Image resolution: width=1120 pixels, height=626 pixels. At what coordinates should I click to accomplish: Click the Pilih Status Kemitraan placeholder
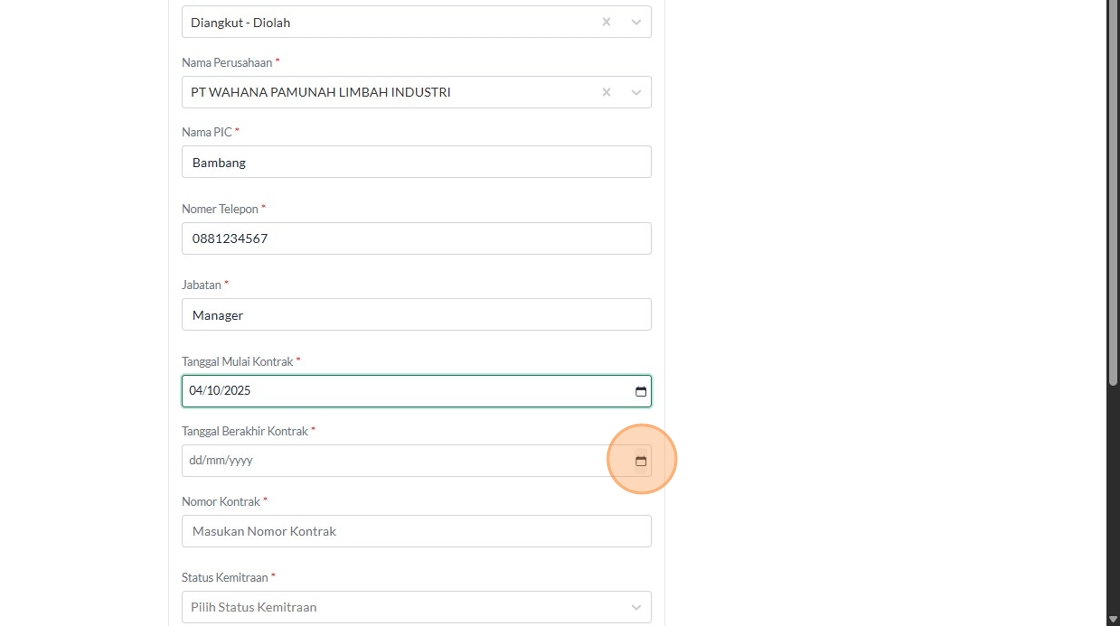(254, 607)
